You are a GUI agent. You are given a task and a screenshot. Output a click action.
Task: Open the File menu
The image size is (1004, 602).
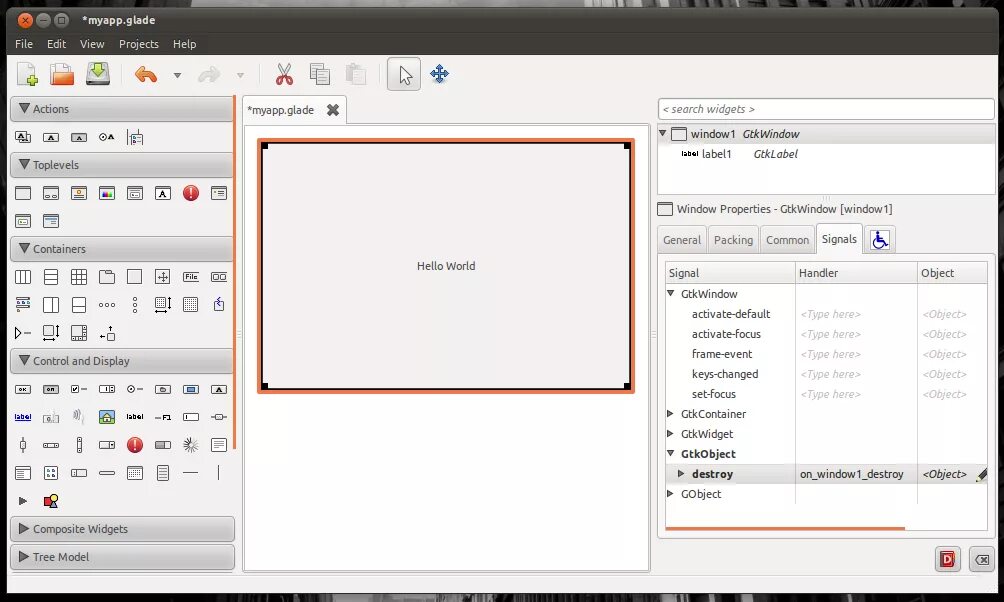pos(24,44)
